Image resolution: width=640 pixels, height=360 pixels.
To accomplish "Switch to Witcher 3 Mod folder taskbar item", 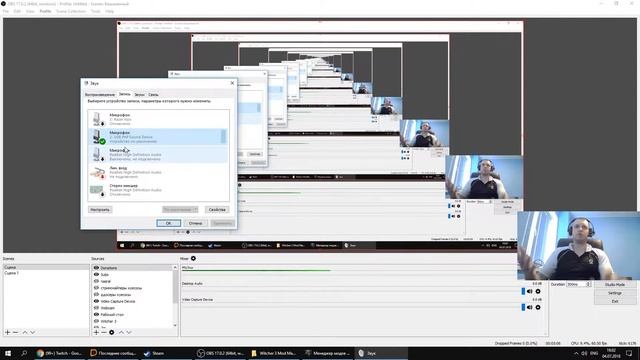I will click(x=273, y=353).
